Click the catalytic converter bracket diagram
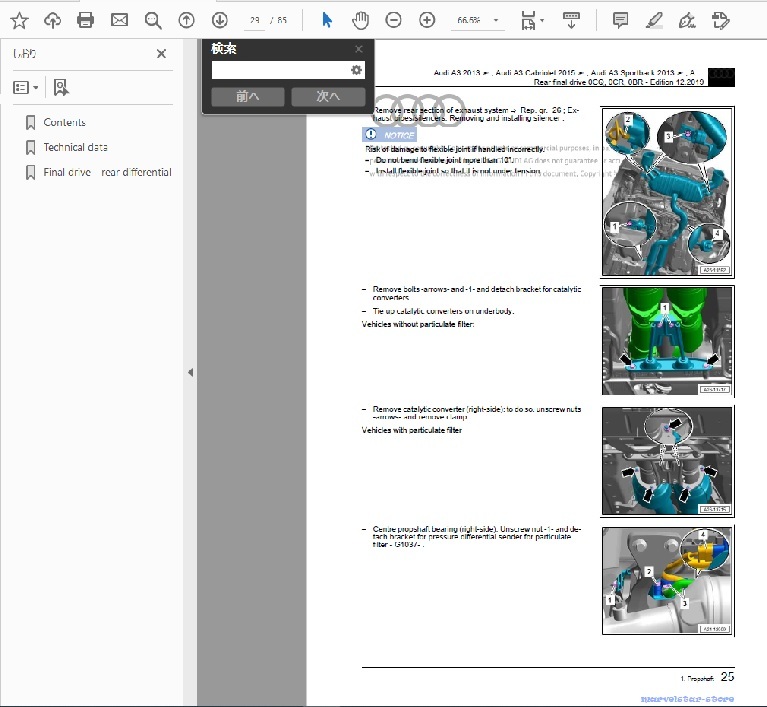 pyautogui.click(x=668, y=341)
